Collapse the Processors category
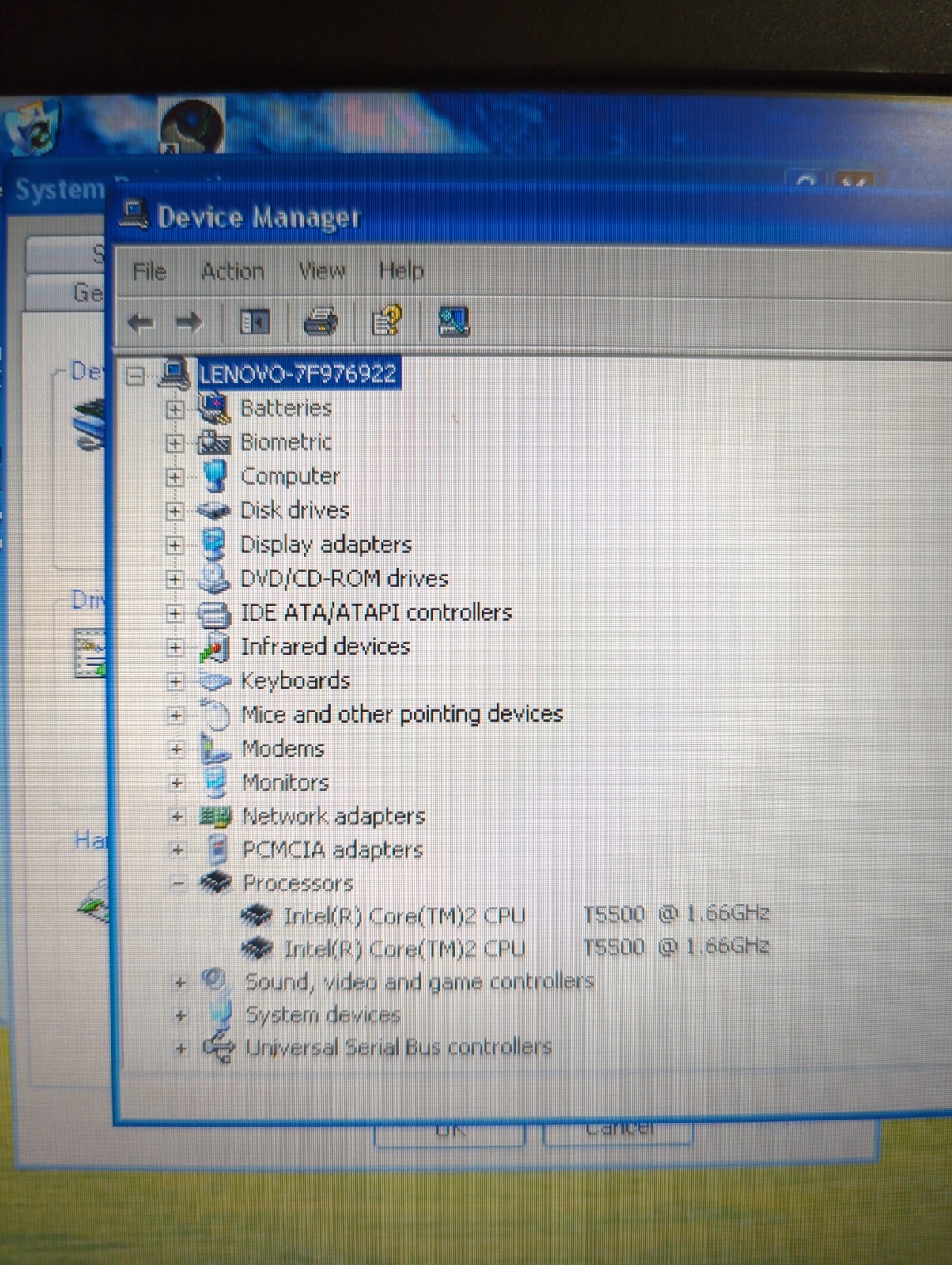 pyautogui.click(x=179, y=884)
